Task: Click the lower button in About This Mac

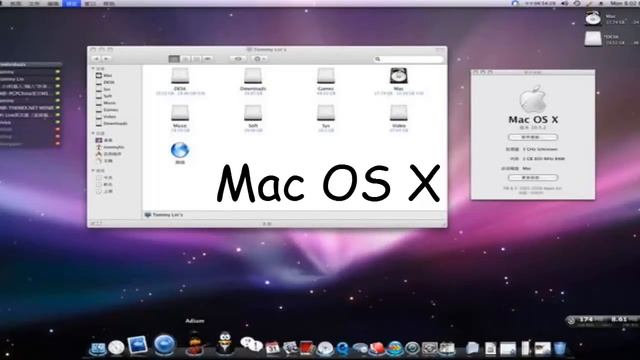Action: coord(533,178)
